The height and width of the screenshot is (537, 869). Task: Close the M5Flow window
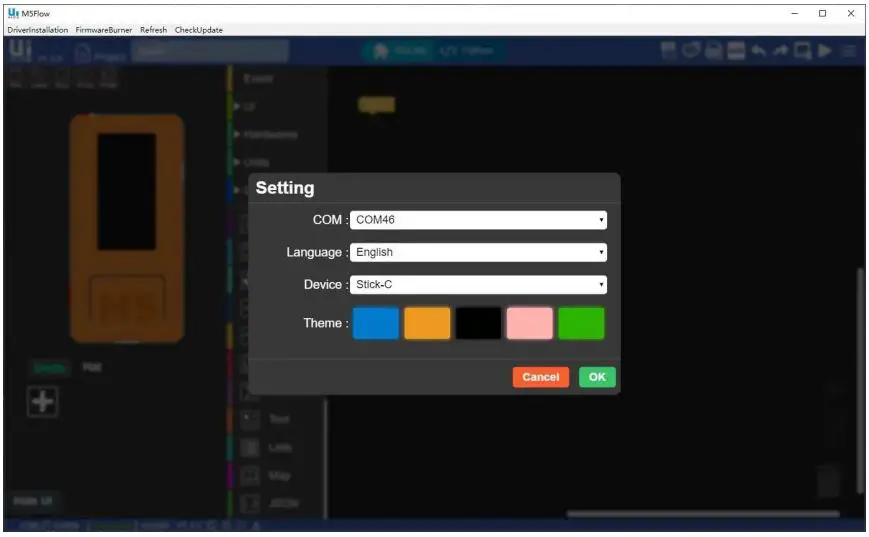click(x=851, y=13)
